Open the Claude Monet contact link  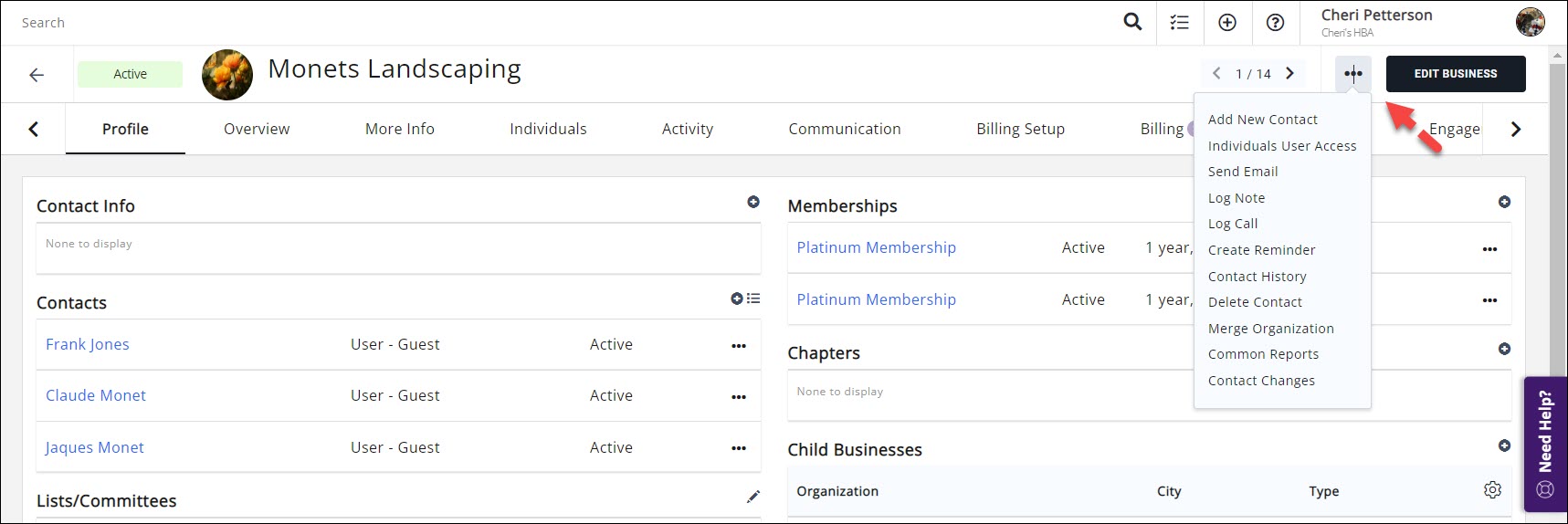click(96, 395)
